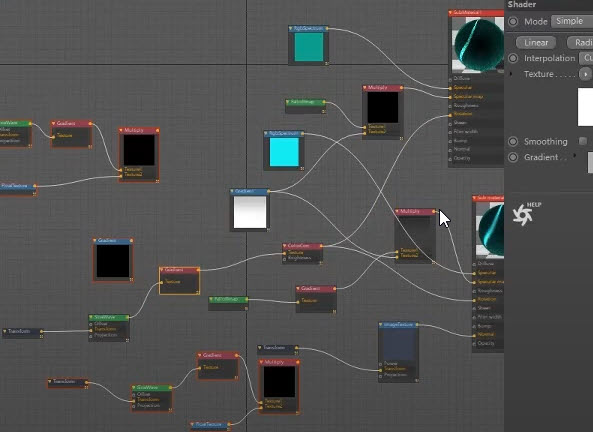This screenshot has height=432, width=593.
Task: Click the Linear gradient button
Action: click(536, 43)
